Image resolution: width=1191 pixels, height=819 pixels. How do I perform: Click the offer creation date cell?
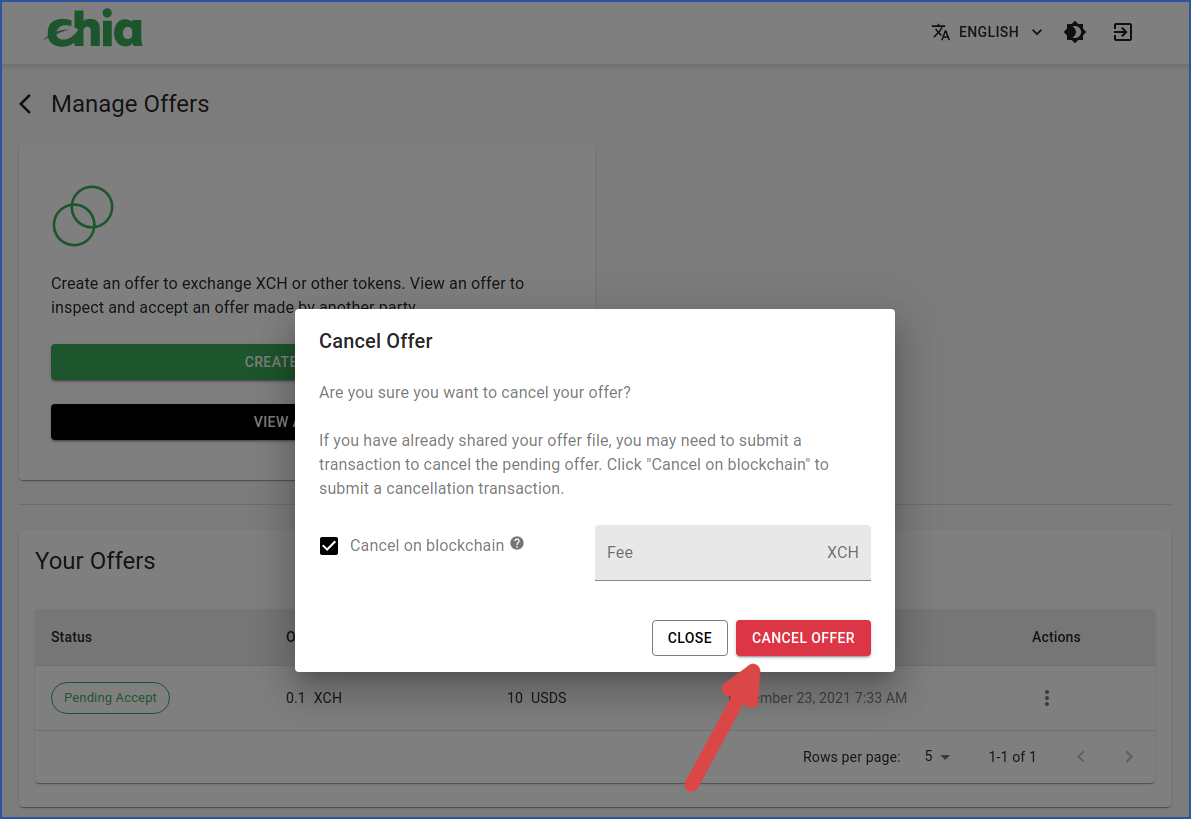click(817, 698)
